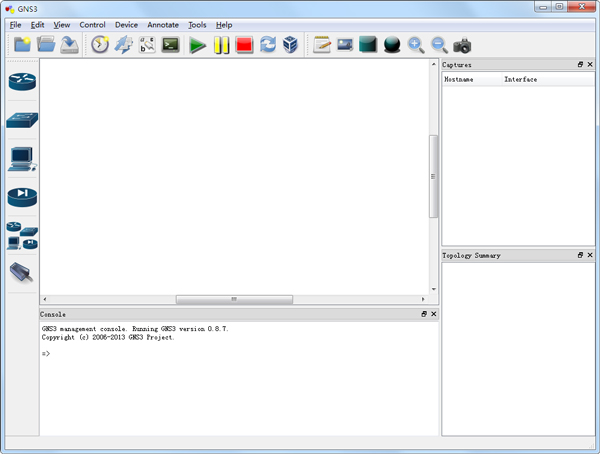Click the workspace scroll up arrow

click(434, 64)
